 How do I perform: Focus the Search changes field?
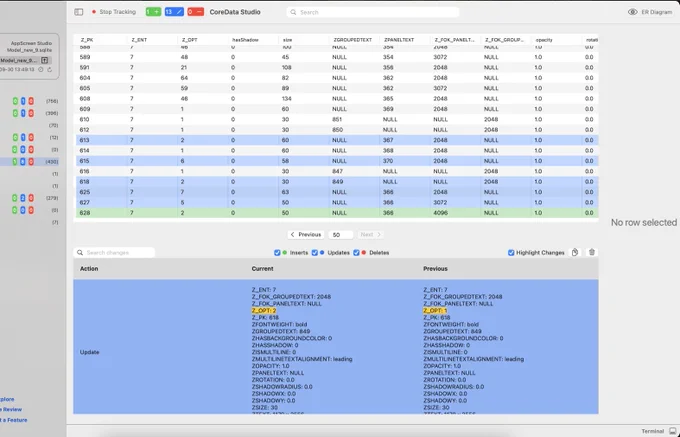click(x=114, y=252)
